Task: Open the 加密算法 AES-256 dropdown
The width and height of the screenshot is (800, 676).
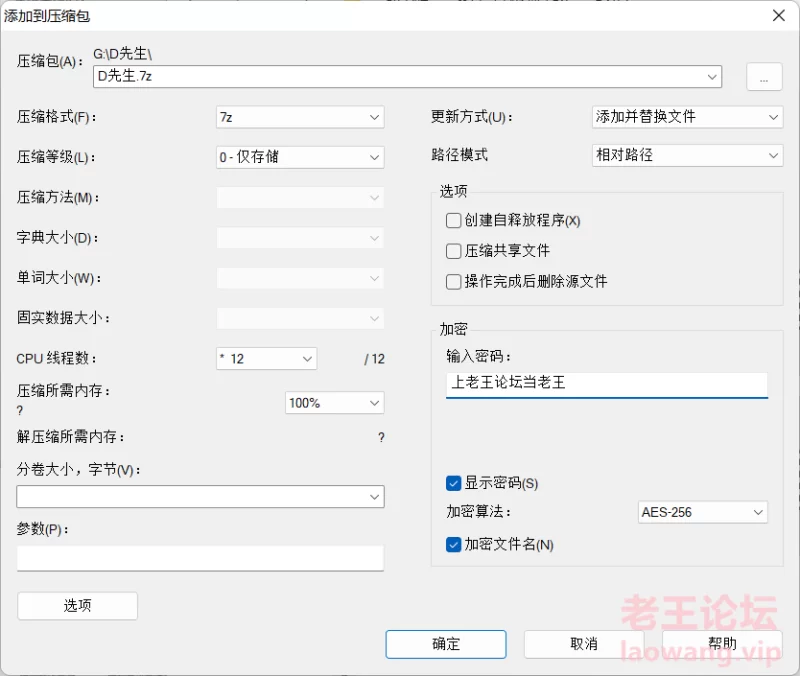Action: [703, 512]
